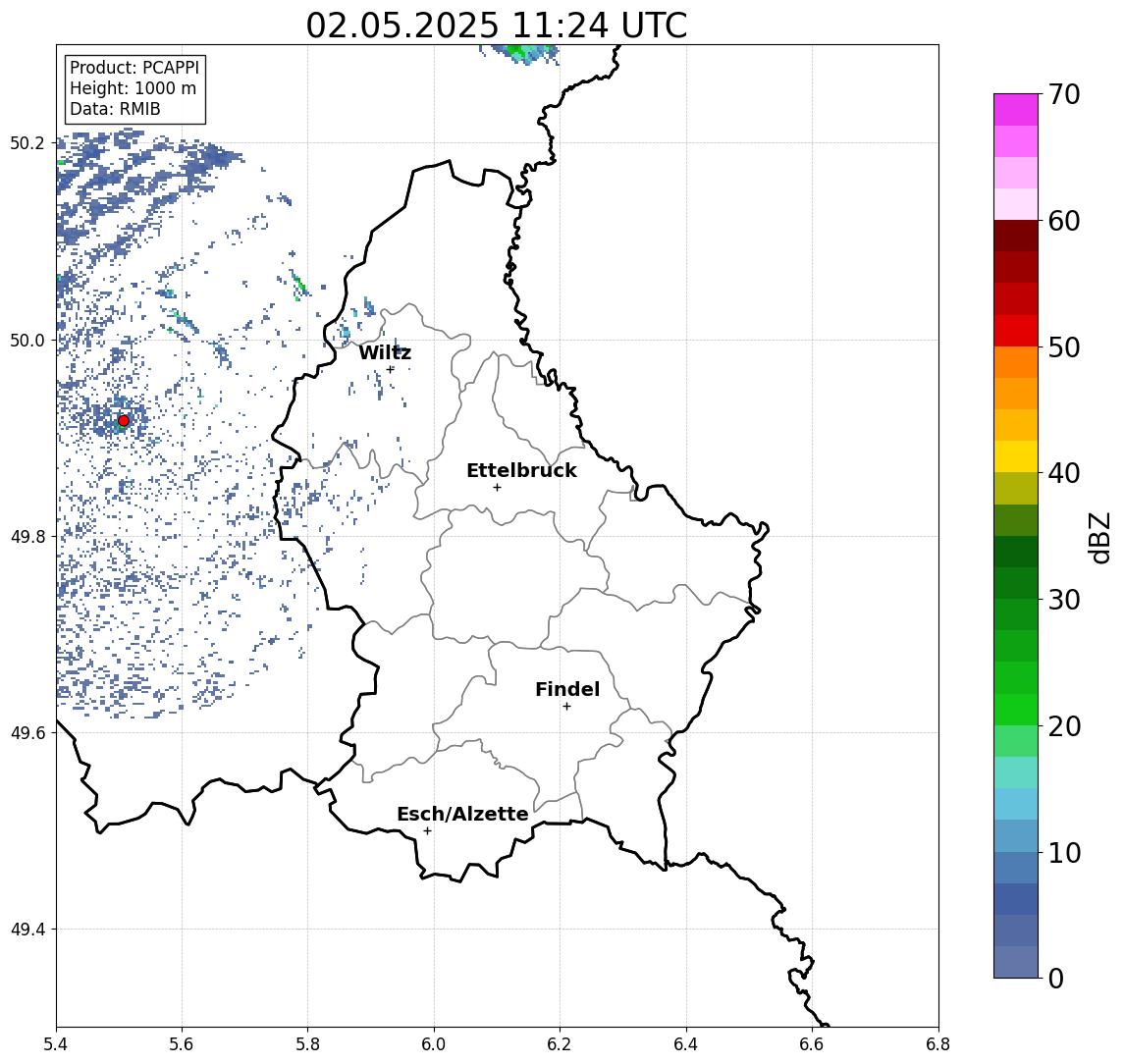
Task: Click the orange colorbar segment below 50
Action: [x=1016, y=363]
